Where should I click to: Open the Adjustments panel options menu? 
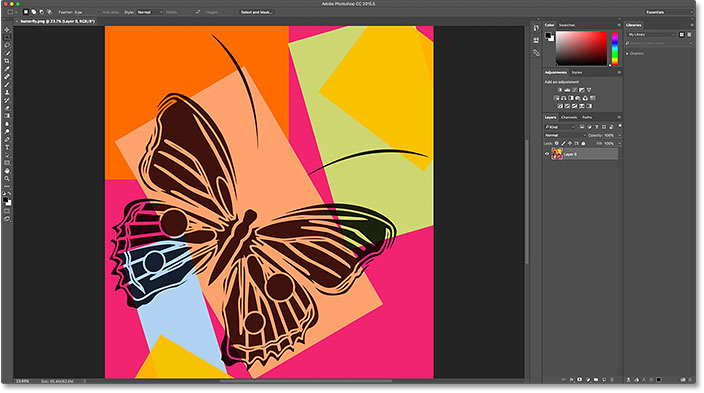coord(619,72)
